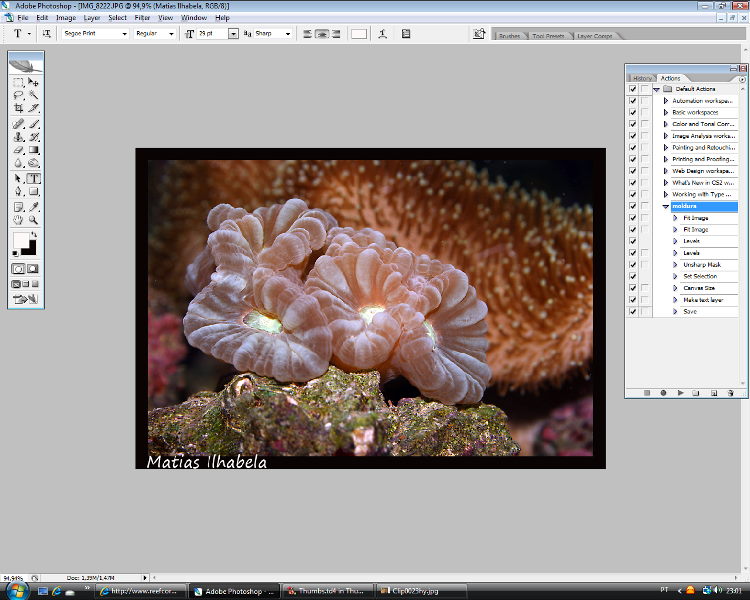Image resolution: width=750 pixels, height=600 pixels.
Task: Choose the Rectangular Marquee tool
Action: 19,81
